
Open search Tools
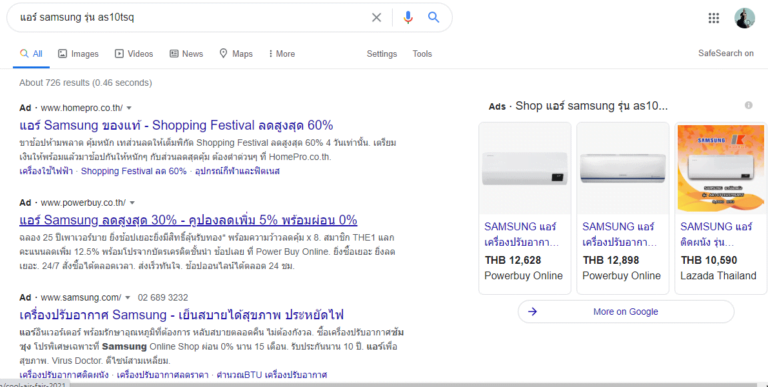tap(422, 54)
